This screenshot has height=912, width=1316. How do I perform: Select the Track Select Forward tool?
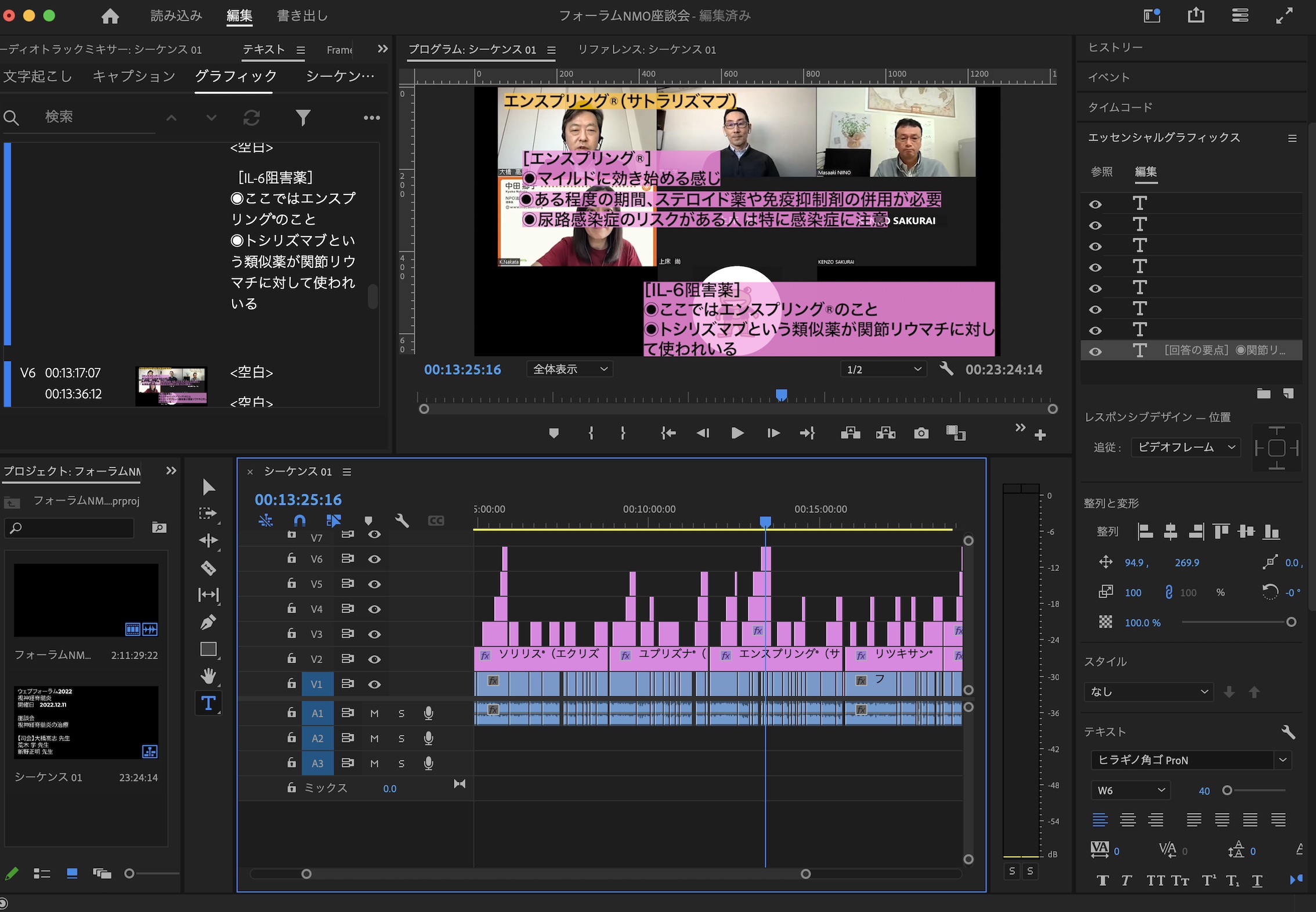pyautogui.click(x=208, y=513)
